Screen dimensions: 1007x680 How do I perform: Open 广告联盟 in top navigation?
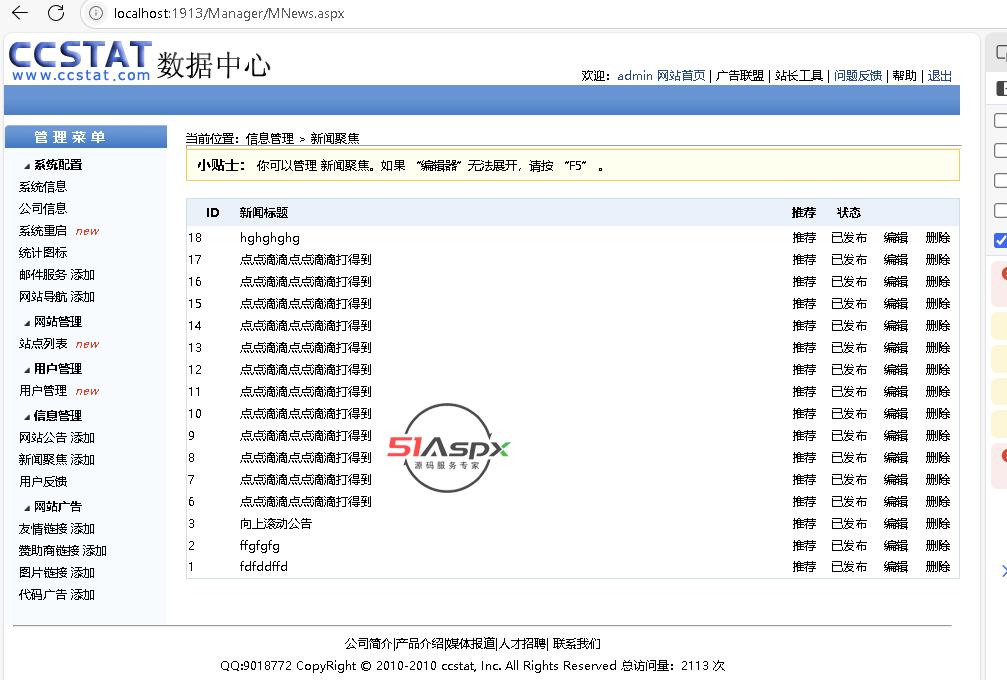click(740, 76)
